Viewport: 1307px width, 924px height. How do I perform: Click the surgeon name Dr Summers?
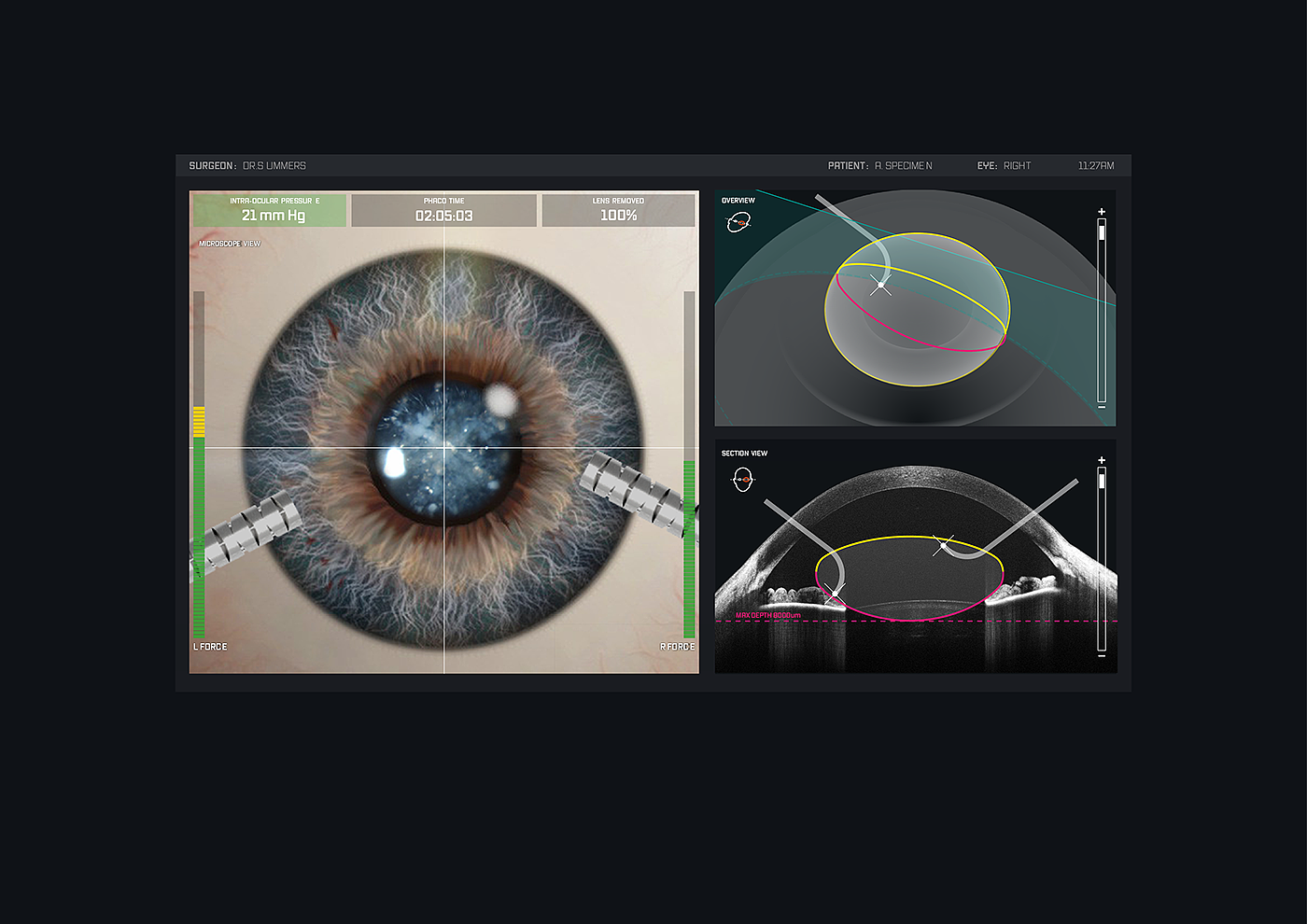(x=274, y=166)
